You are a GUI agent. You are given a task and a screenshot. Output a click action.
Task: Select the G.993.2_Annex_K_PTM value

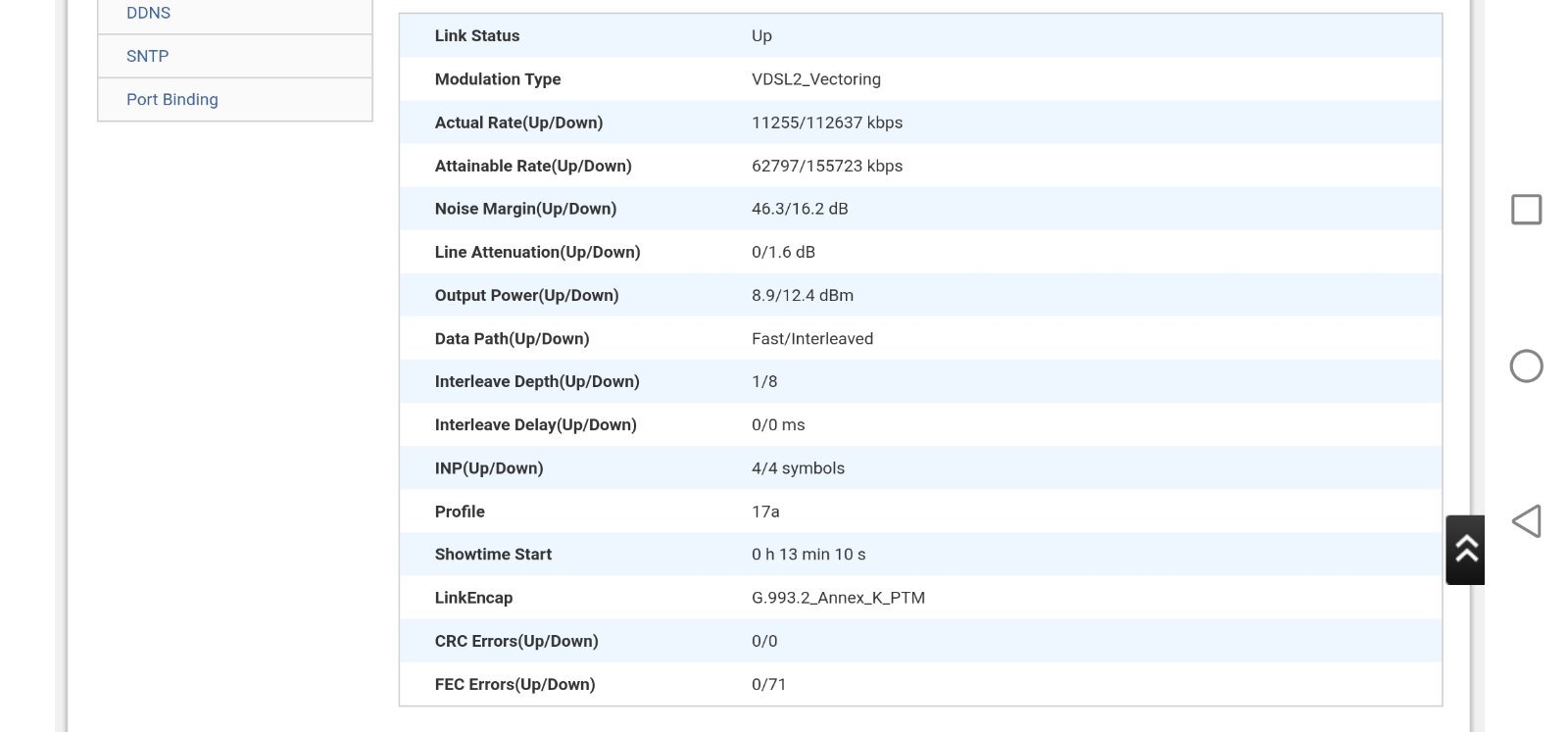click(838, 598)
